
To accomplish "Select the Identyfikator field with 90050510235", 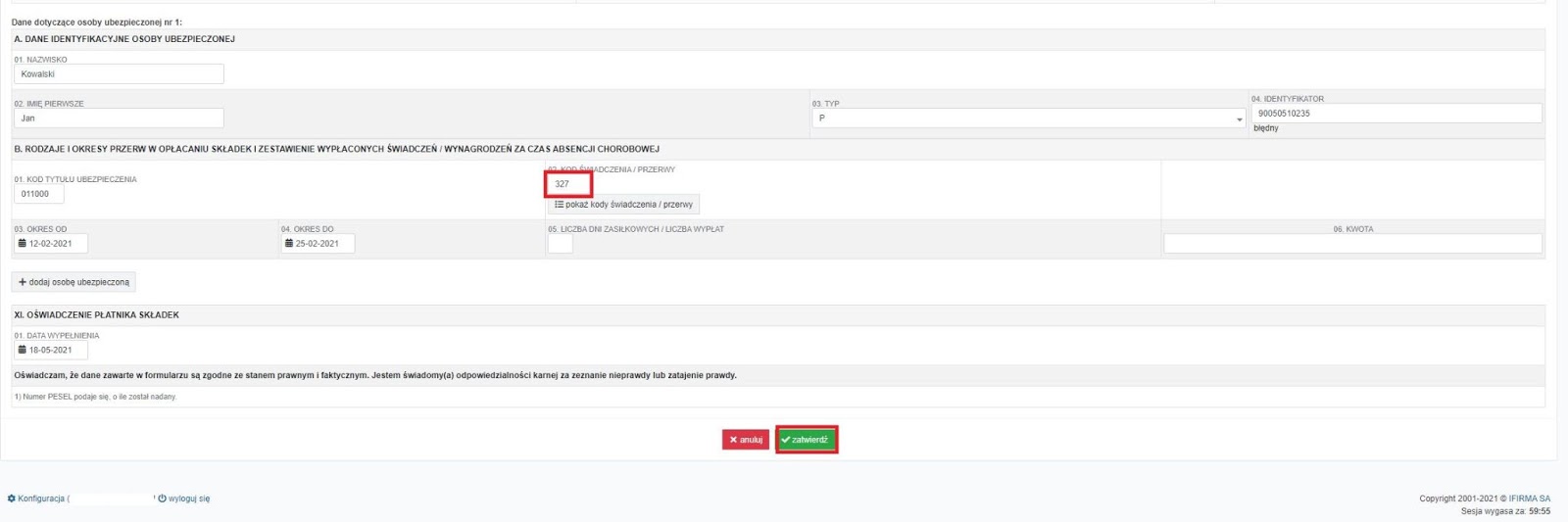I will (1396, 114).
